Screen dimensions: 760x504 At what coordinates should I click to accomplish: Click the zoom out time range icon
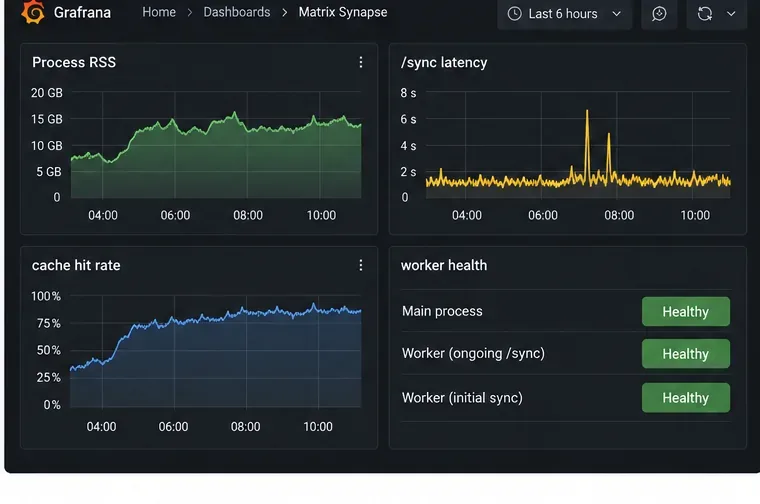[659, 14]
